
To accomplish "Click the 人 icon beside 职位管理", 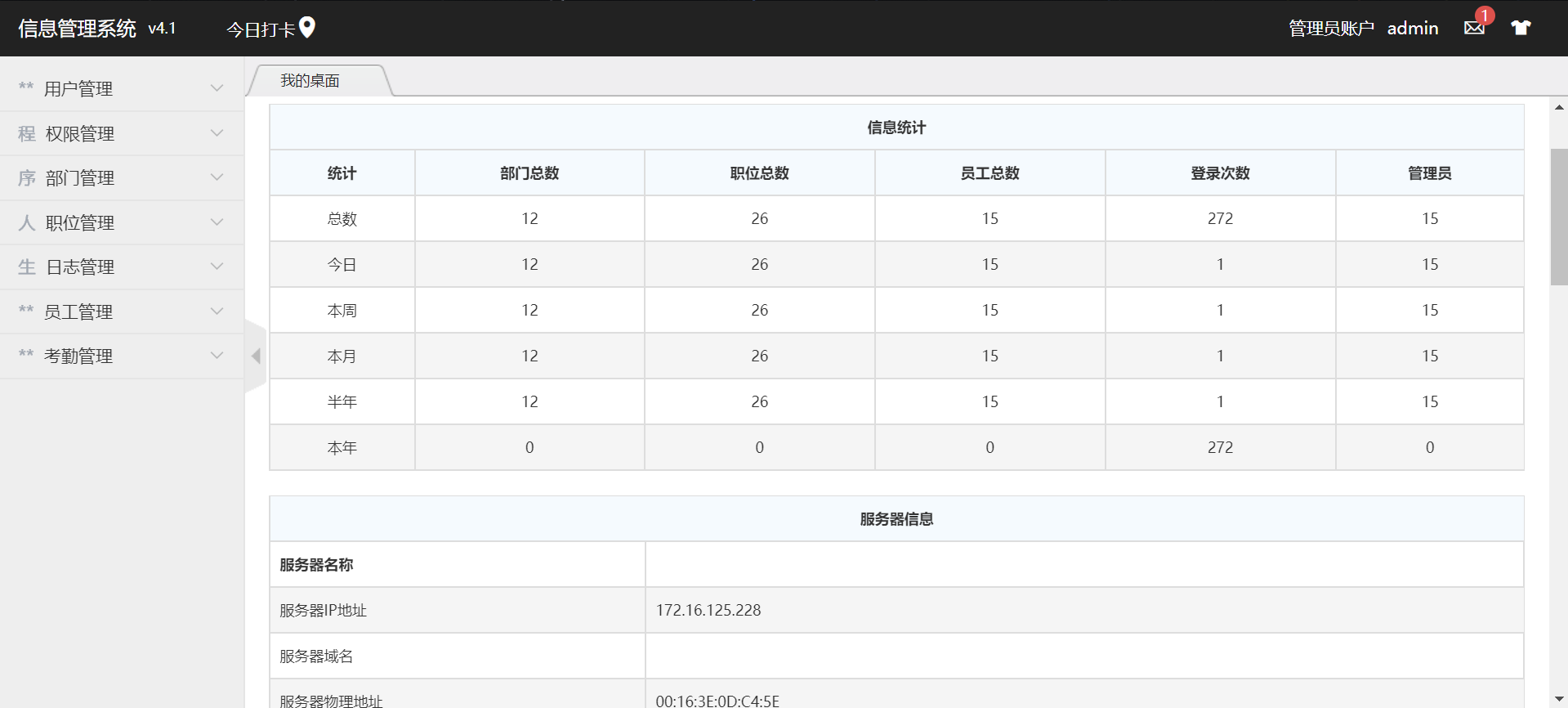I will tap(27, 222).
